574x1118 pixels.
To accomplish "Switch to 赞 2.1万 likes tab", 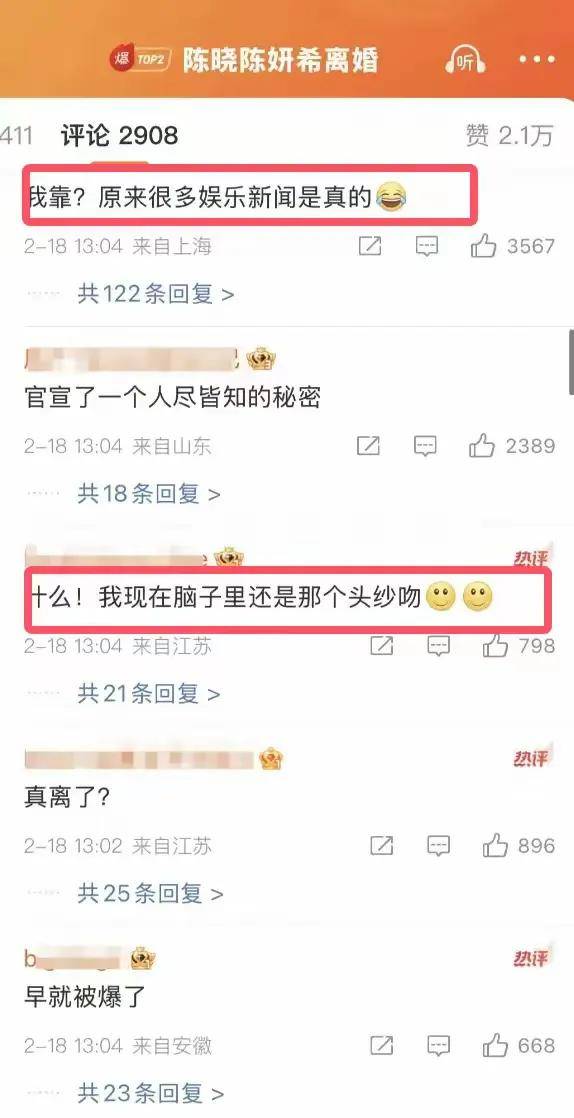I will coord(509,135).
